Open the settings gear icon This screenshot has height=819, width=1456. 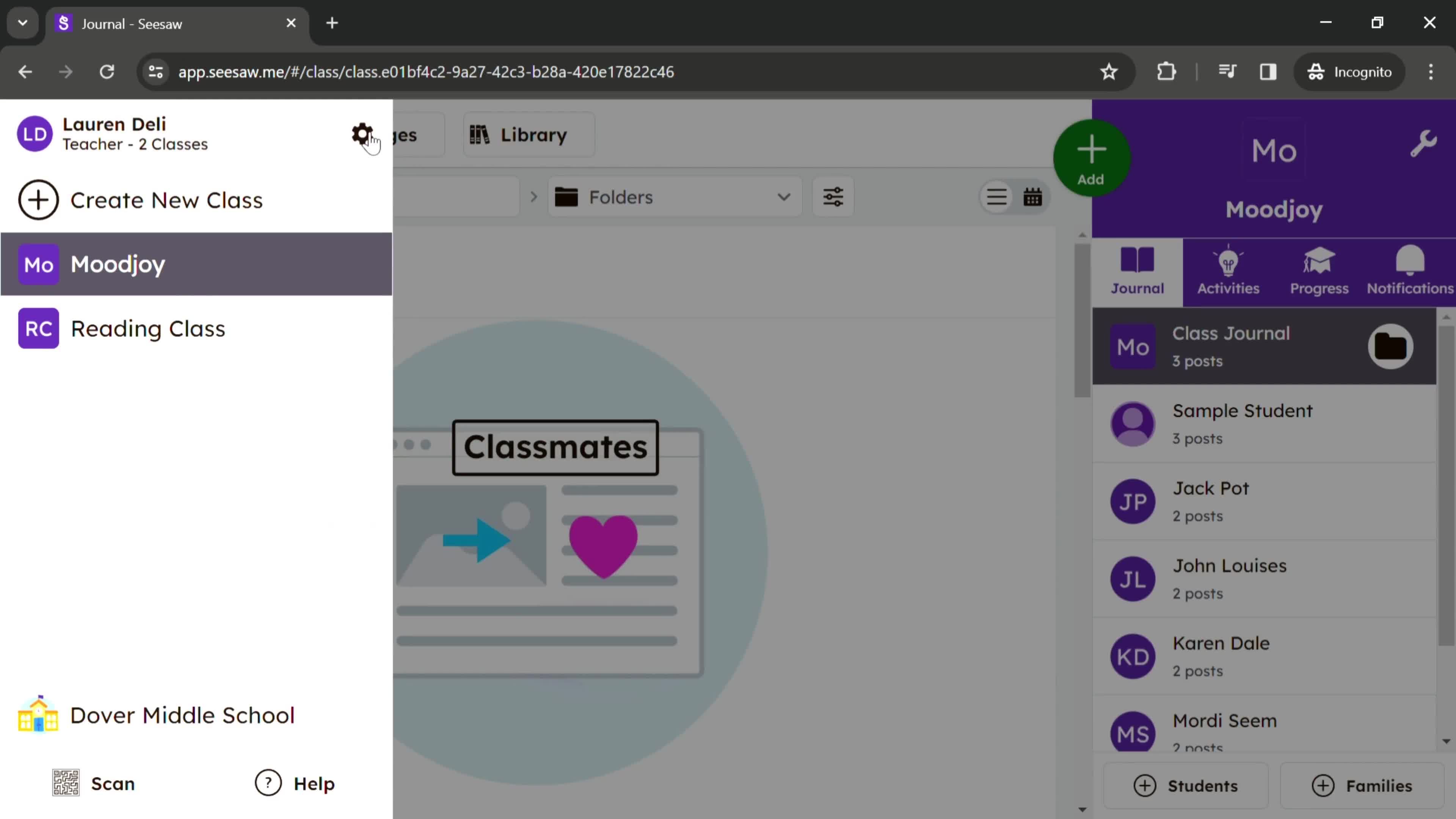click(362, 133)
